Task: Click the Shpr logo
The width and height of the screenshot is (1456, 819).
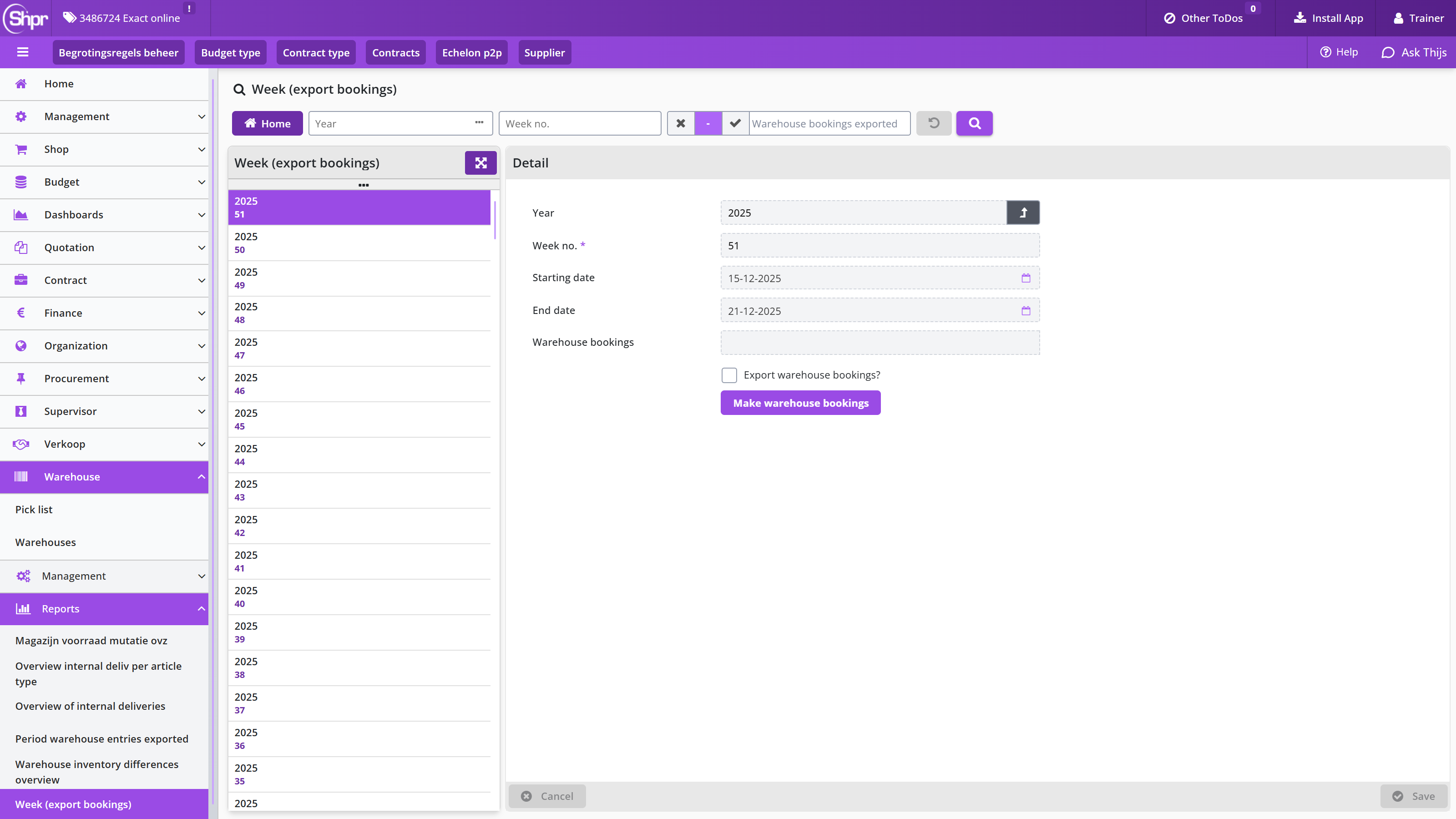Action: pyautogui.click(x=26, y=18)
